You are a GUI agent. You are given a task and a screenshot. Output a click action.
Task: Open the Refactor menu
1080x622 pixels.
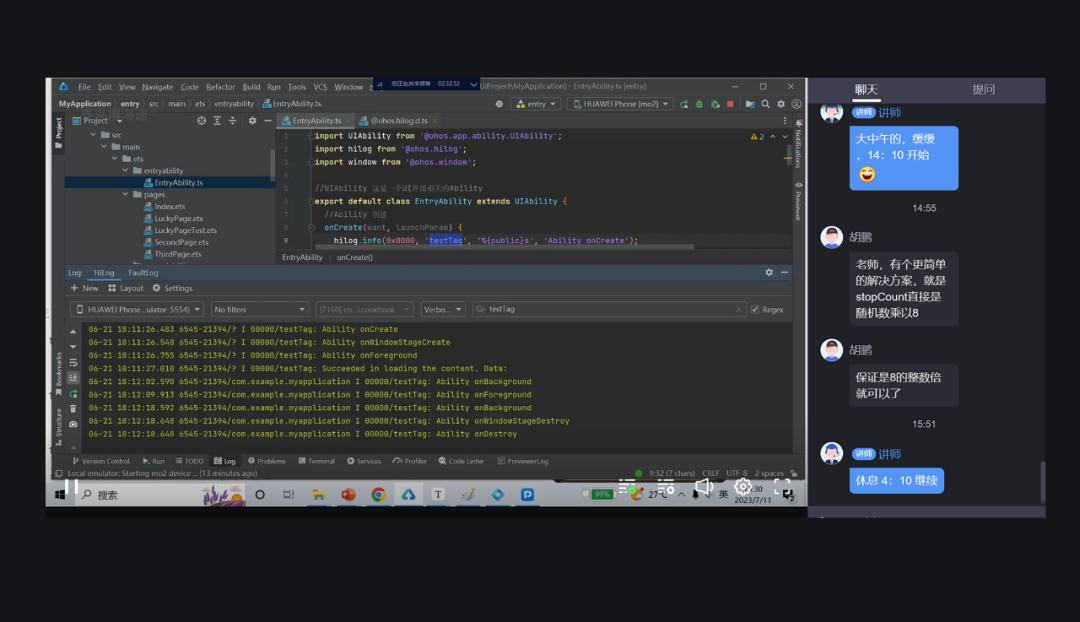[x=220, y=87]
